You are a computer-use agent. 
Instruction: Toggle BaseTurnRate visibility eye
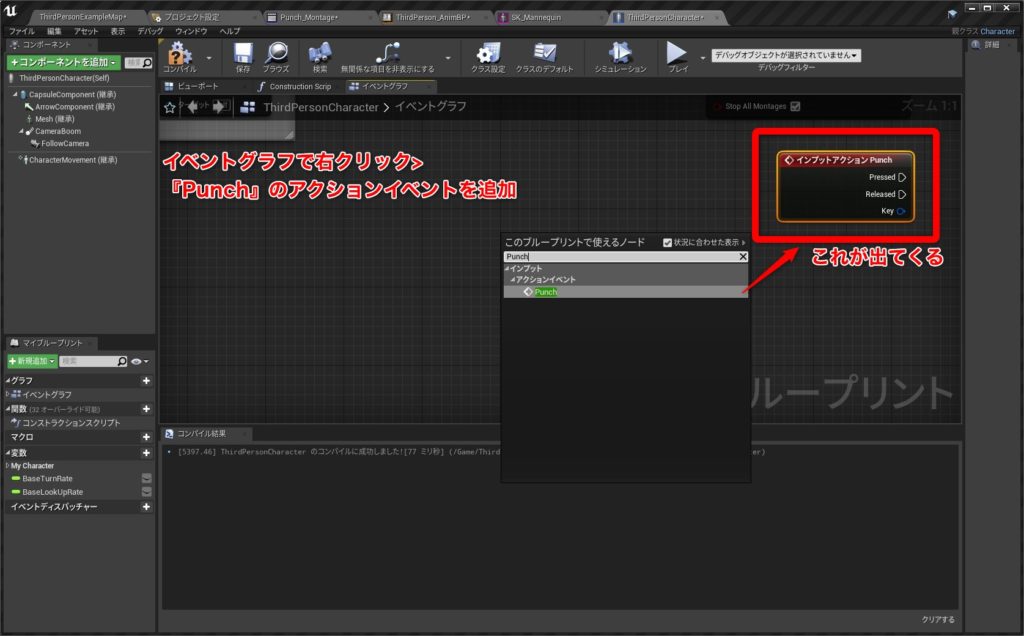point(146,479)
